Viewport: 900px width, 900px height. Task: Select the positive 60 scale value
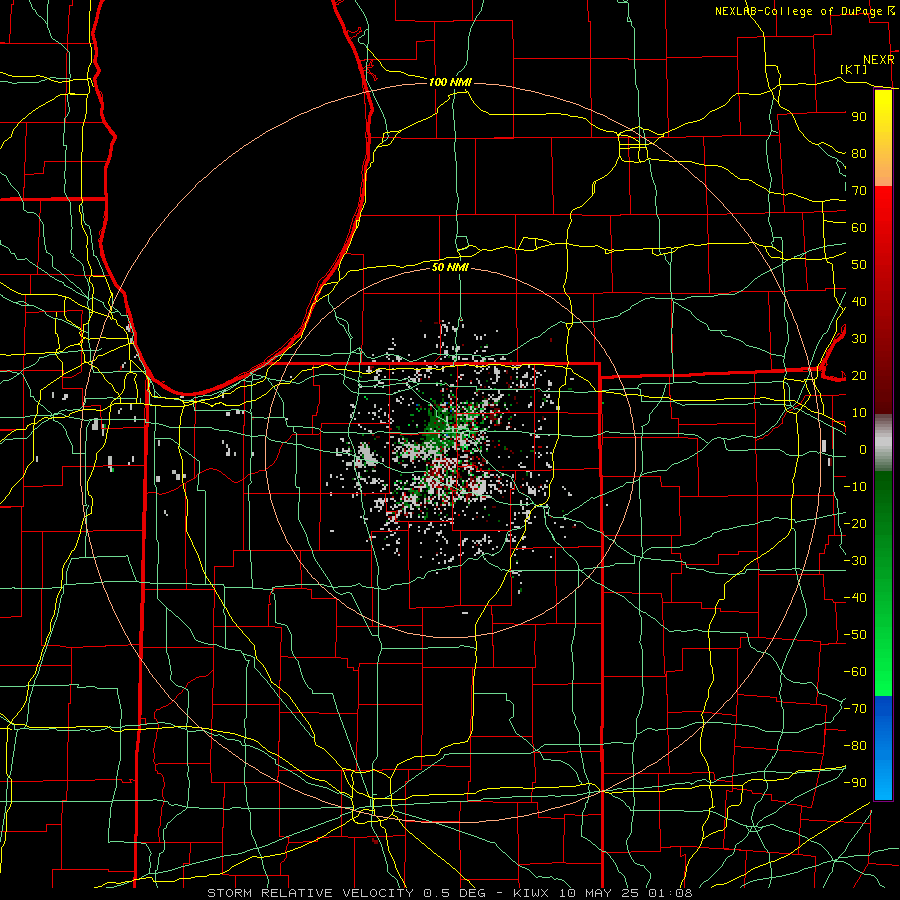(x=859, y=228)
